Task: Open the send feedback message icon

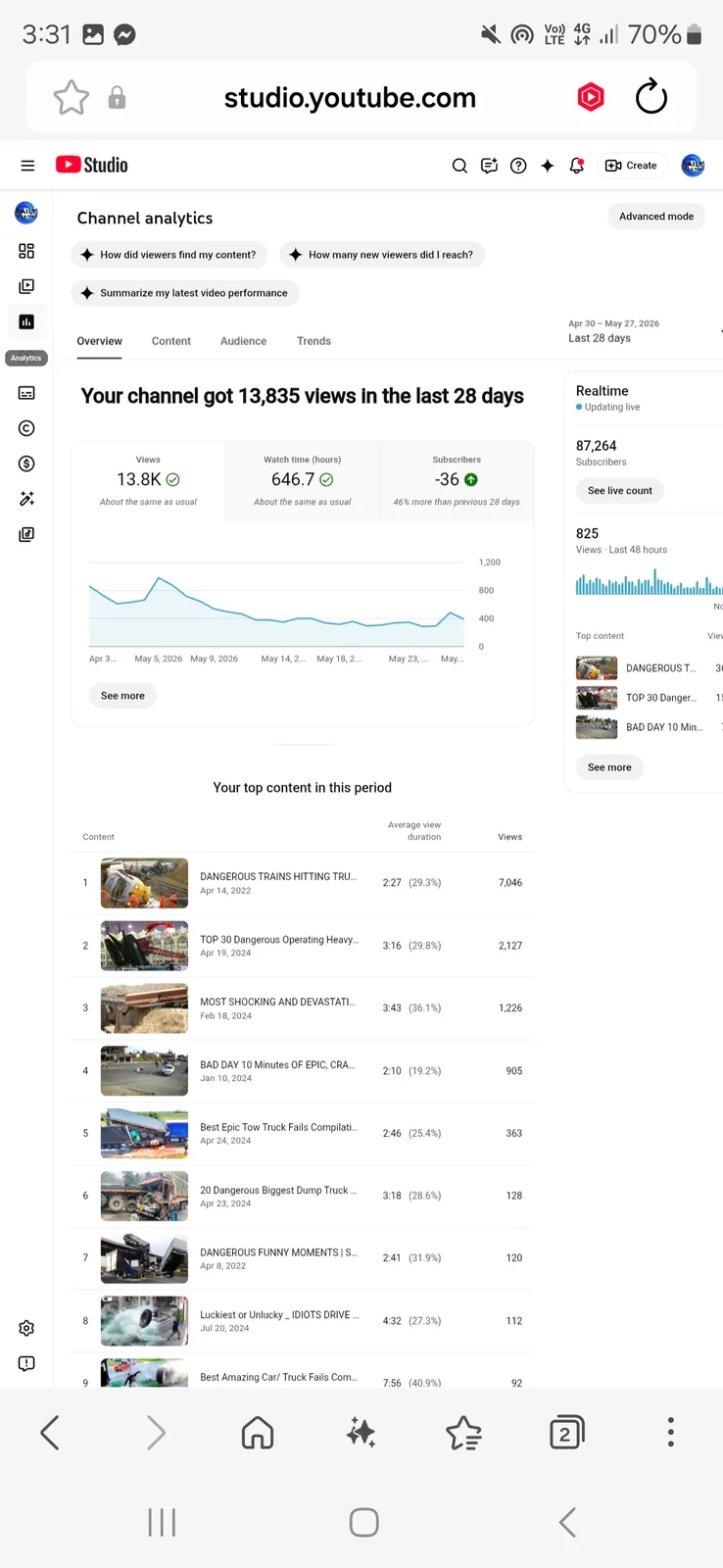Action: click(x=489, y=166)
